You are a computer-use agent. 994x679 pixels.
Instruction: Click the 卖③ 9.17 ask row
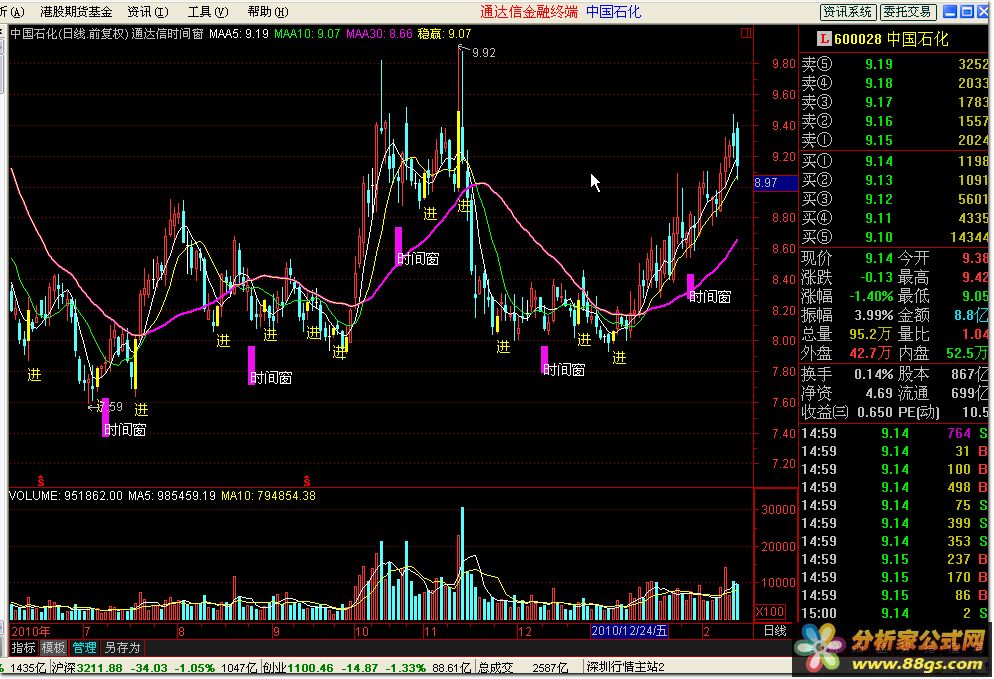[x=894, y=102]
